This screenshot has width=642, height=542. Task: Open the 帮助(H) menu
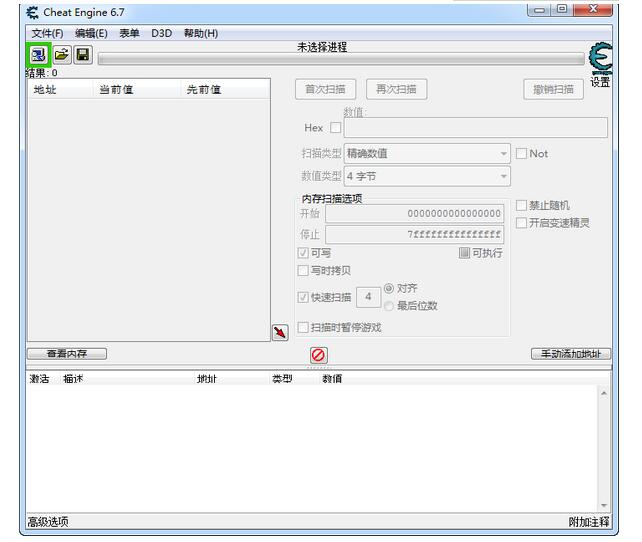[200, 33]
